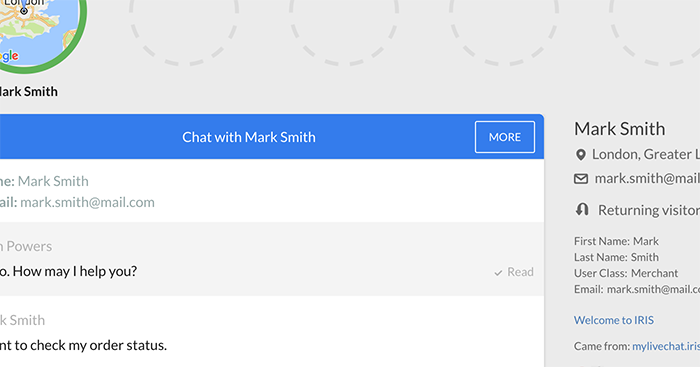This screenshot has width=700, height=367.
Task: Click the MORE button in chat header
Action: tap(504, 137)
